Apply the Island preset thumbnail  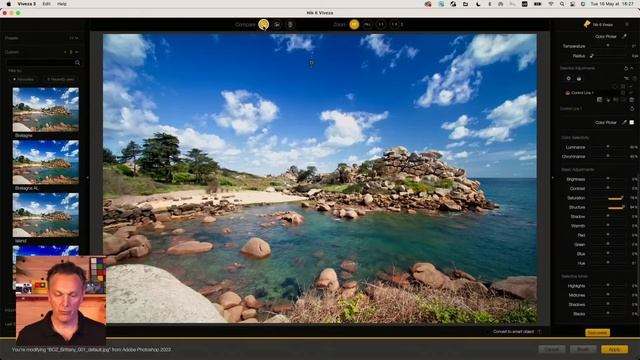[45, 215]
